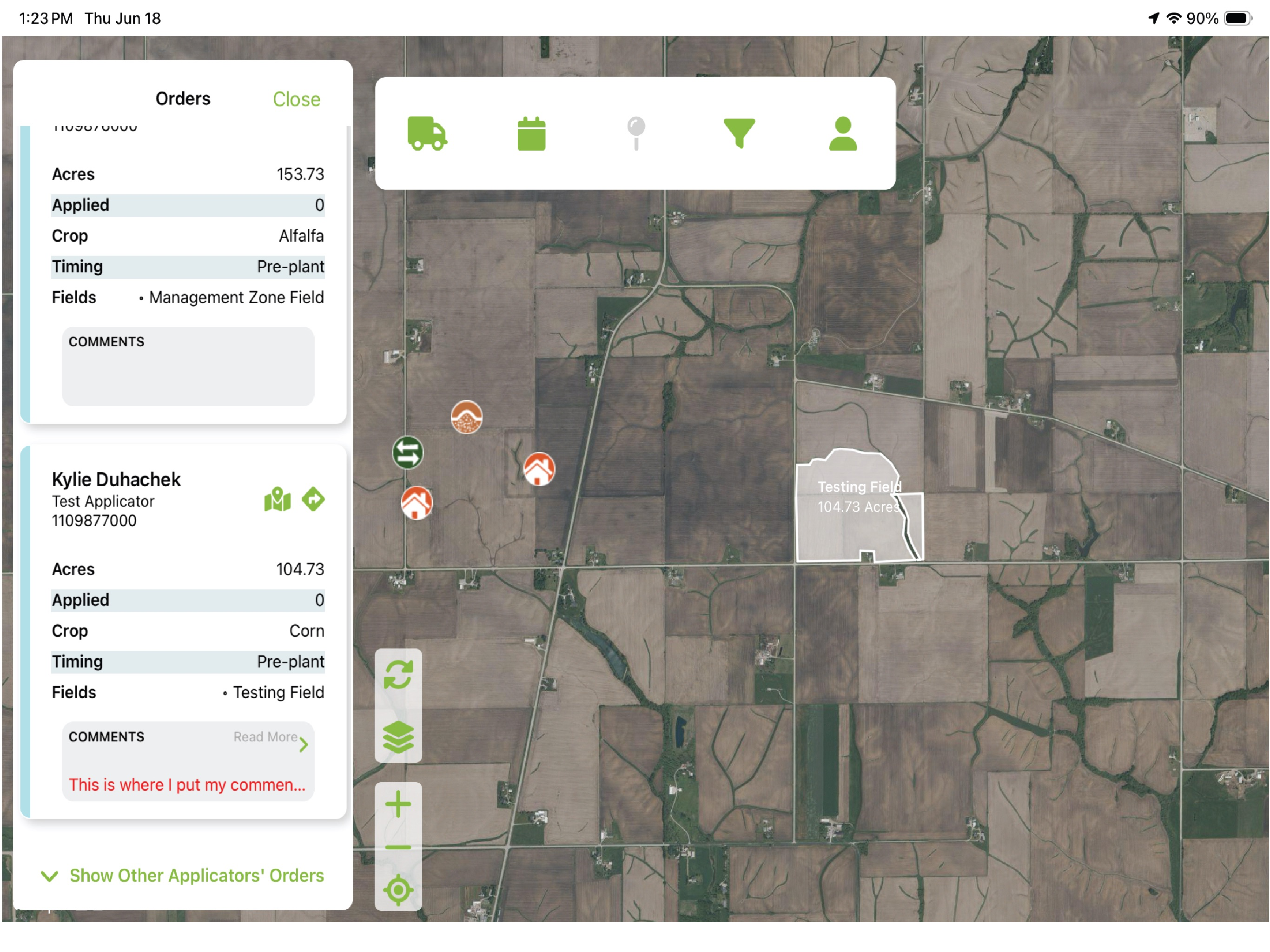Open the funnel filter icon
1270x952 pixels.
click(739, 133)
